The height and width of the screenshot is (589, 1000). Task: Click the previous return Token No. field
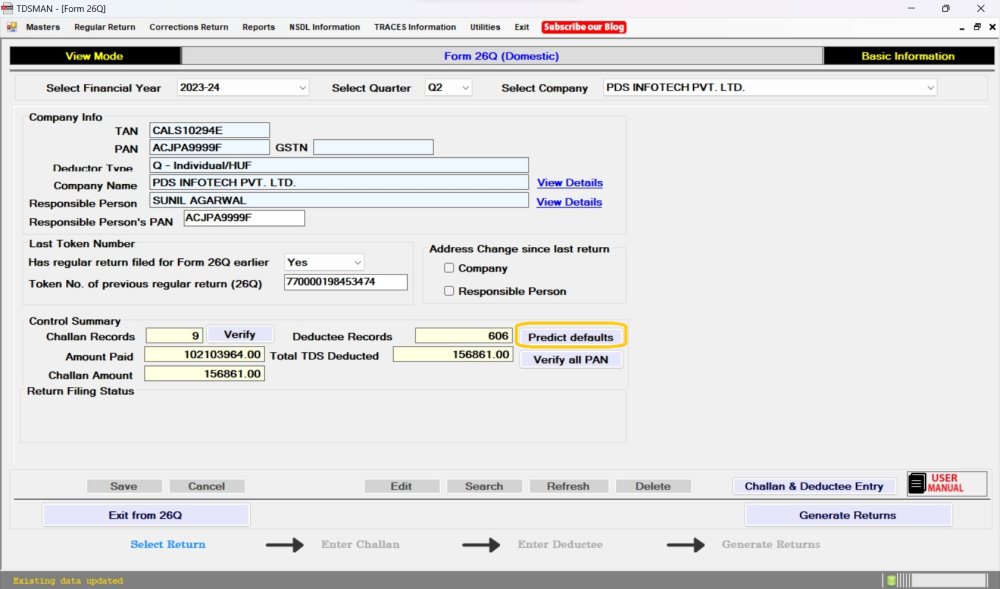click(x=346, y=282)
